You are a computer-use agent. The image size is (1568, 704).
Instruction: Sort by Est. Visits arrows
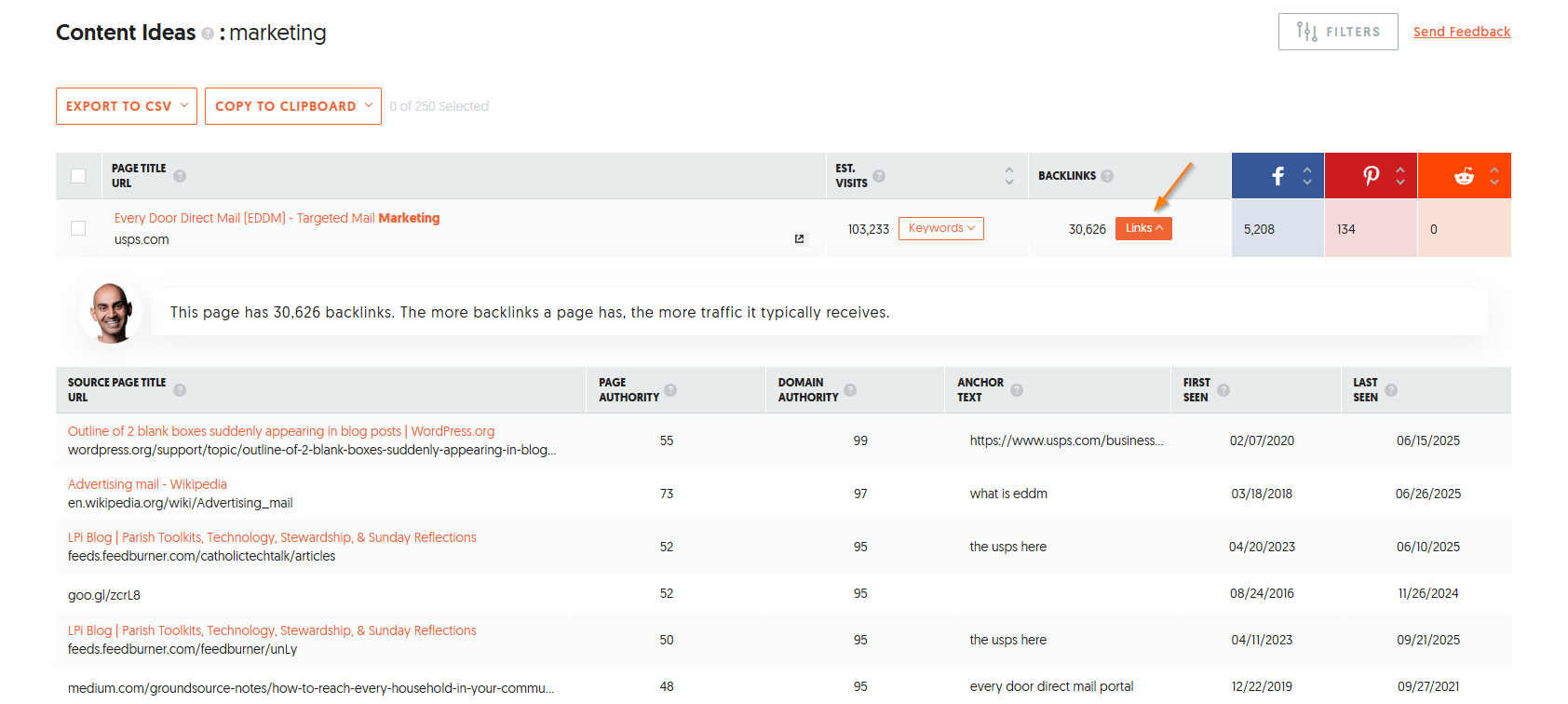pos(1009,176)
